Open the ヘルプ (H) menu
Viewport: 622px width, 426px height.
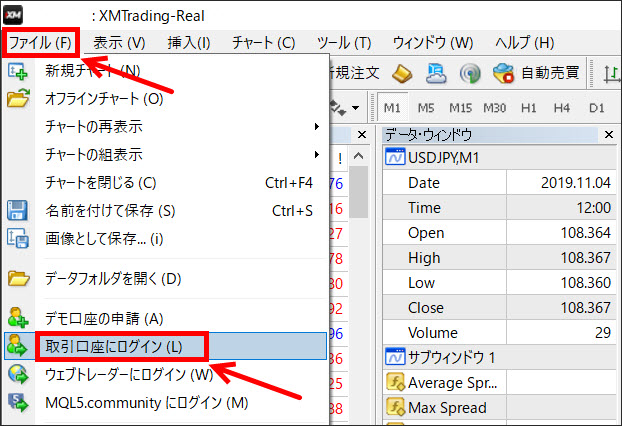524,42
